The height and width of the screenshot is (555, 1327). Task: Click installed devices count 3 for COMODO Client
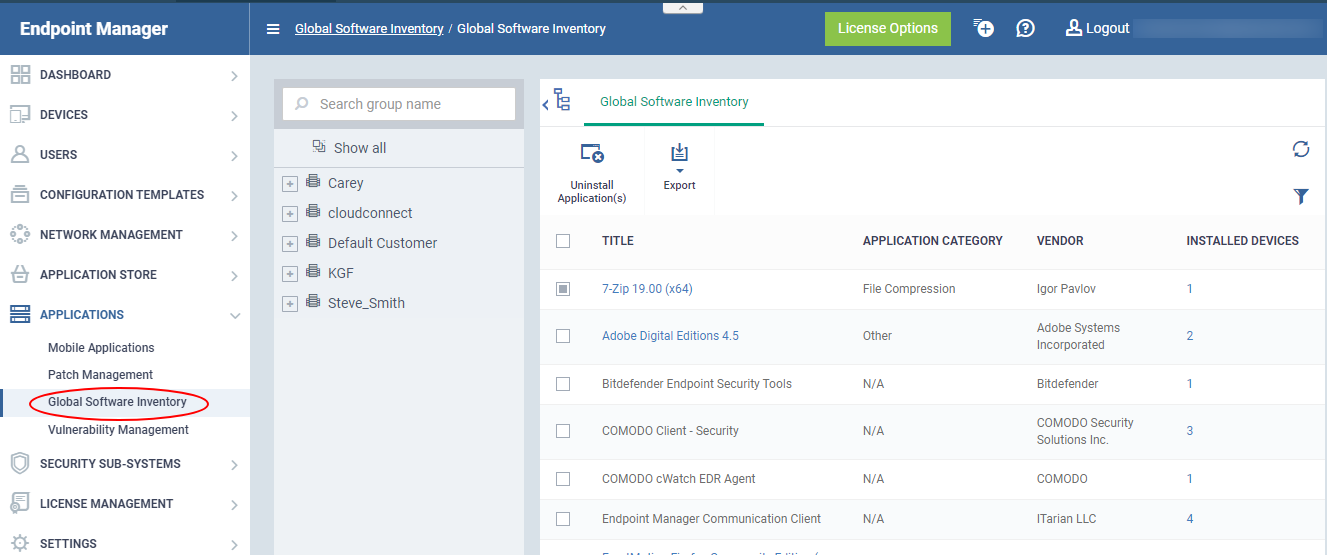coord(1190,431)
